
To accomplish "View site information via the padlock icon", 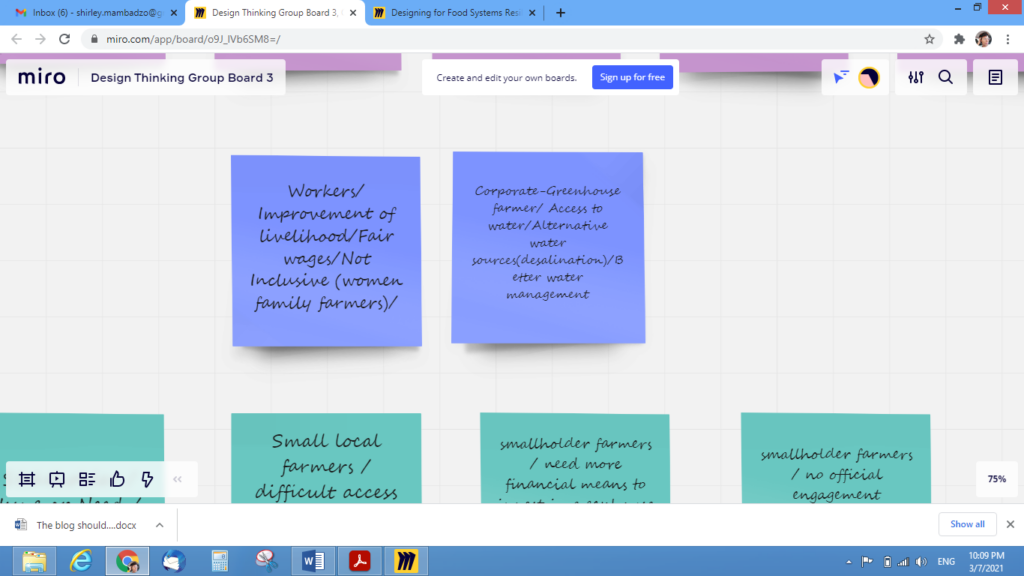I will (95, 39).
